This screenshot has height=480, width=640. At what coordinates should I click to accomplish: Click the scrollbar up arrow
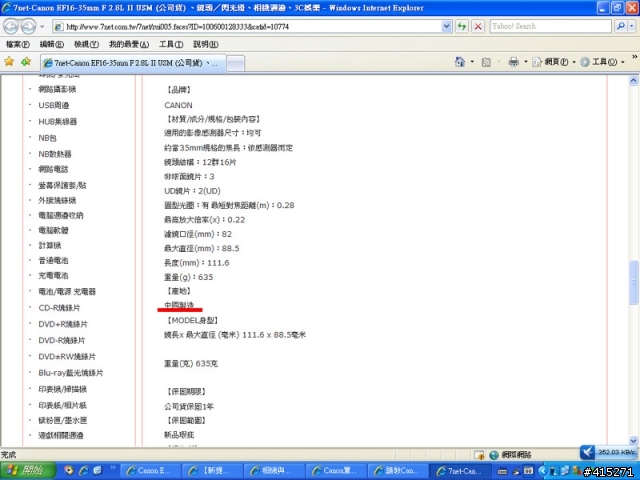pos(633,80)
